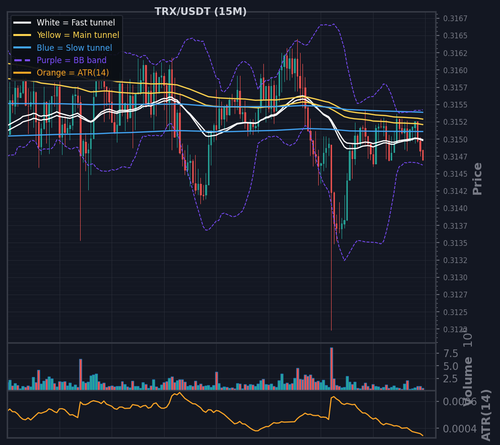
Task: Select the 'Yellow = Main tunnel' legend label
Action: [x=78, y=35]
